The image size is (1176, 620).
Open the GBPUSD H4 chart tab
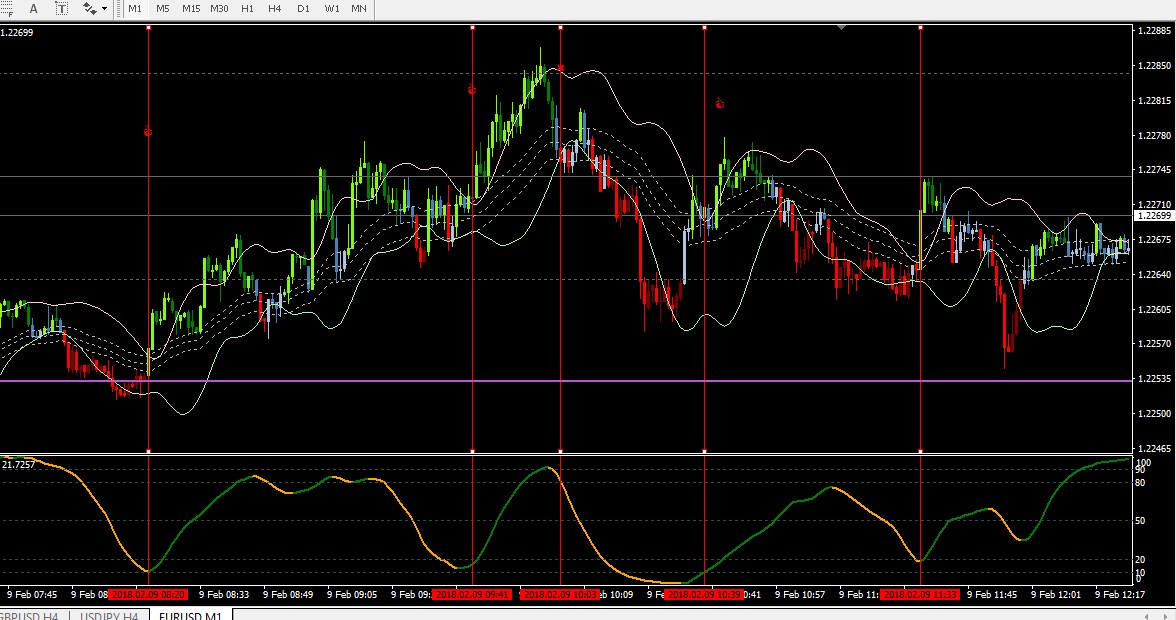[30, 616]
